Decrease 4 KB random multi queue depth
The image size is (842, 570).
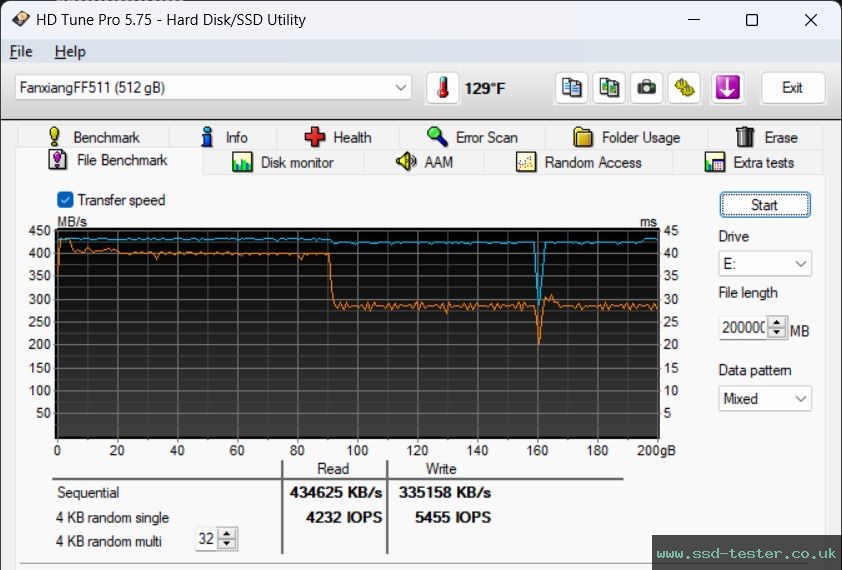tap(227, 544)
